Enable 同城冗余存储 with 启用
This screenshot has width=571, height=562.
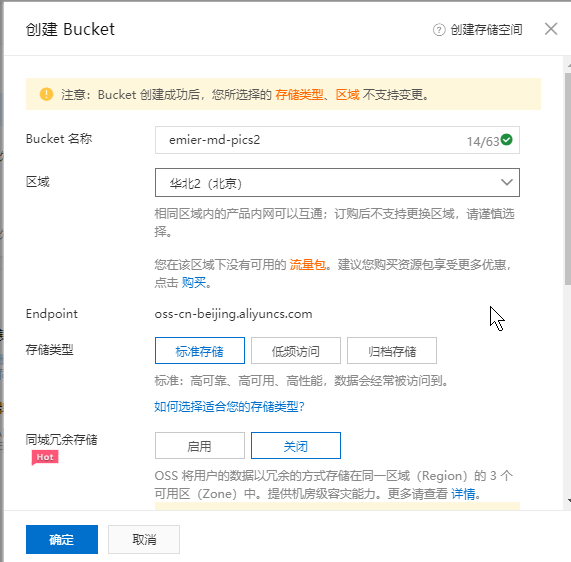click(200, 445)
